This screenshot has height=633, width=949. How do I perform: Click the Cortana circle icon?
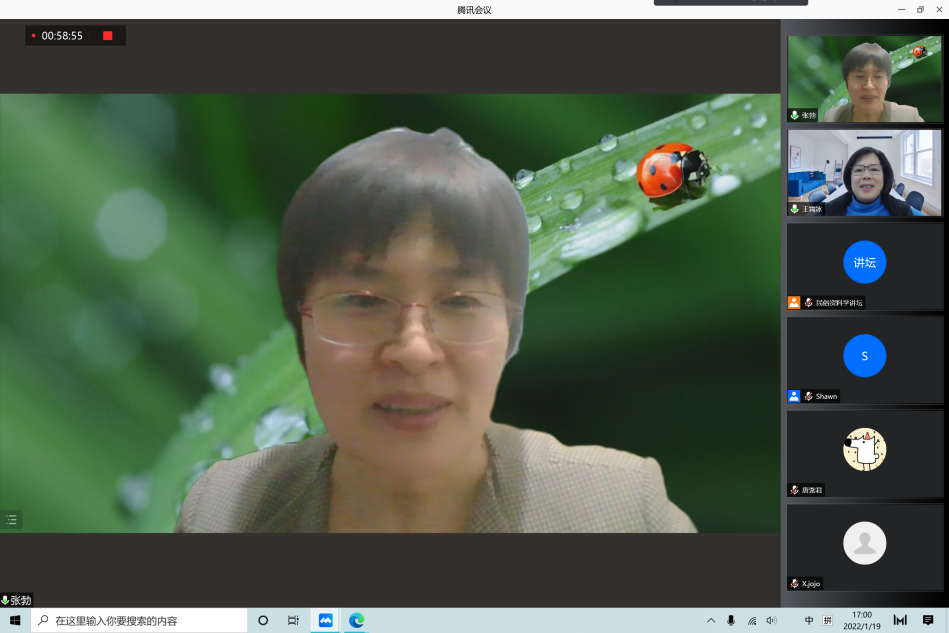click(263, 620)
